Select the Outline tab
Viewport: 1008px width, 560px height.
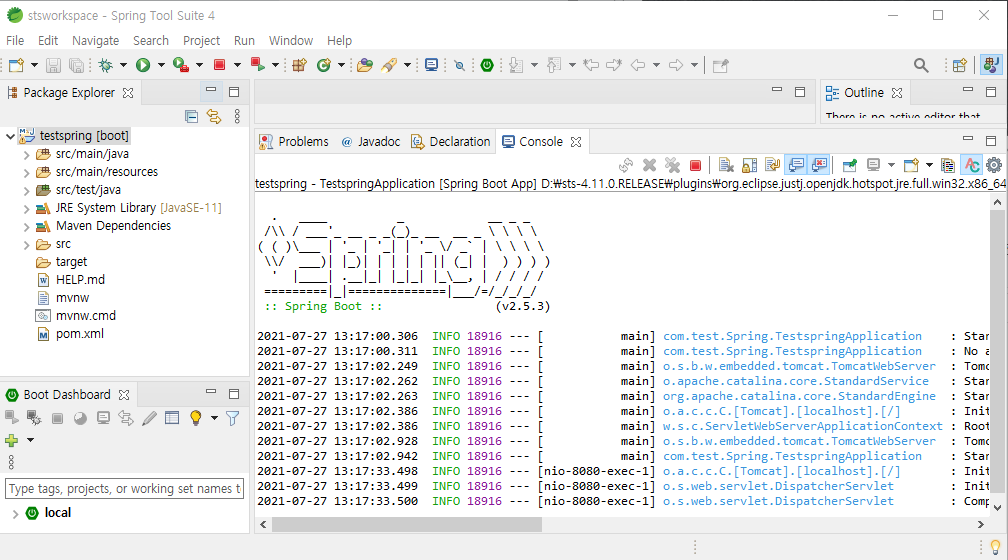point(863,93)
